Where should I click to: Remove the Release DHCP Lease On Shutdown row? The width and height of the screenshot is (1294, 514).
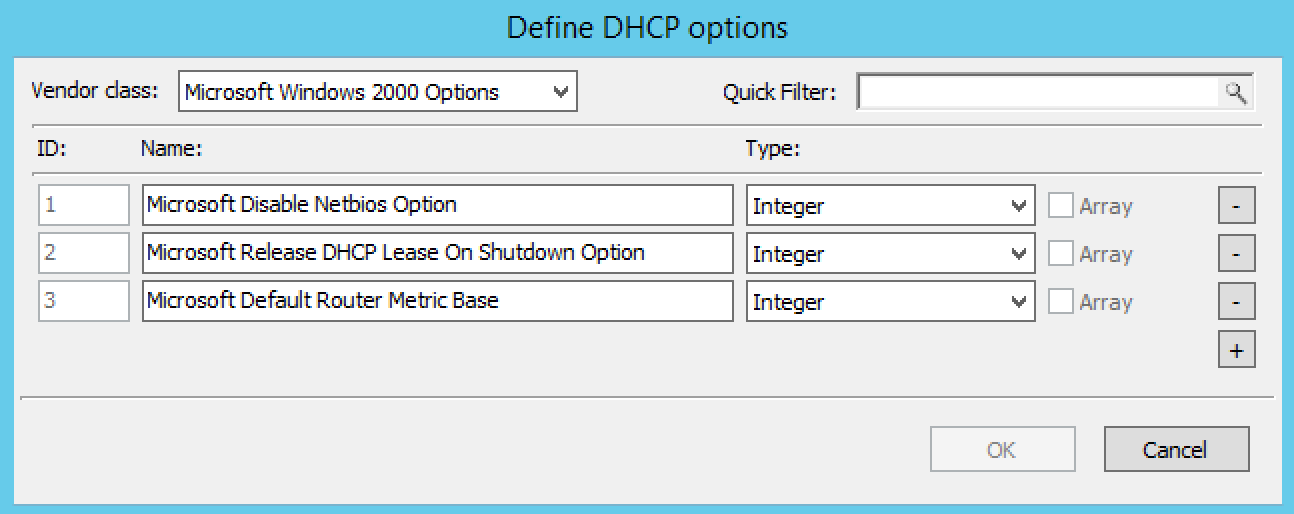click(x=1237, y=254)
